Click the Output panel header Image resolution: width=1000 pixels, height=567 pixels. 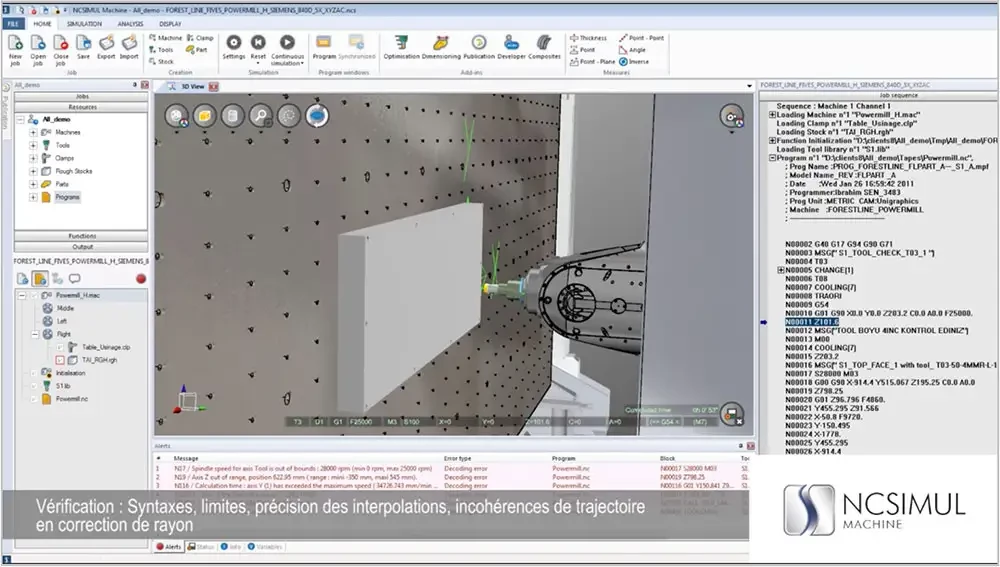click(82, 246)
